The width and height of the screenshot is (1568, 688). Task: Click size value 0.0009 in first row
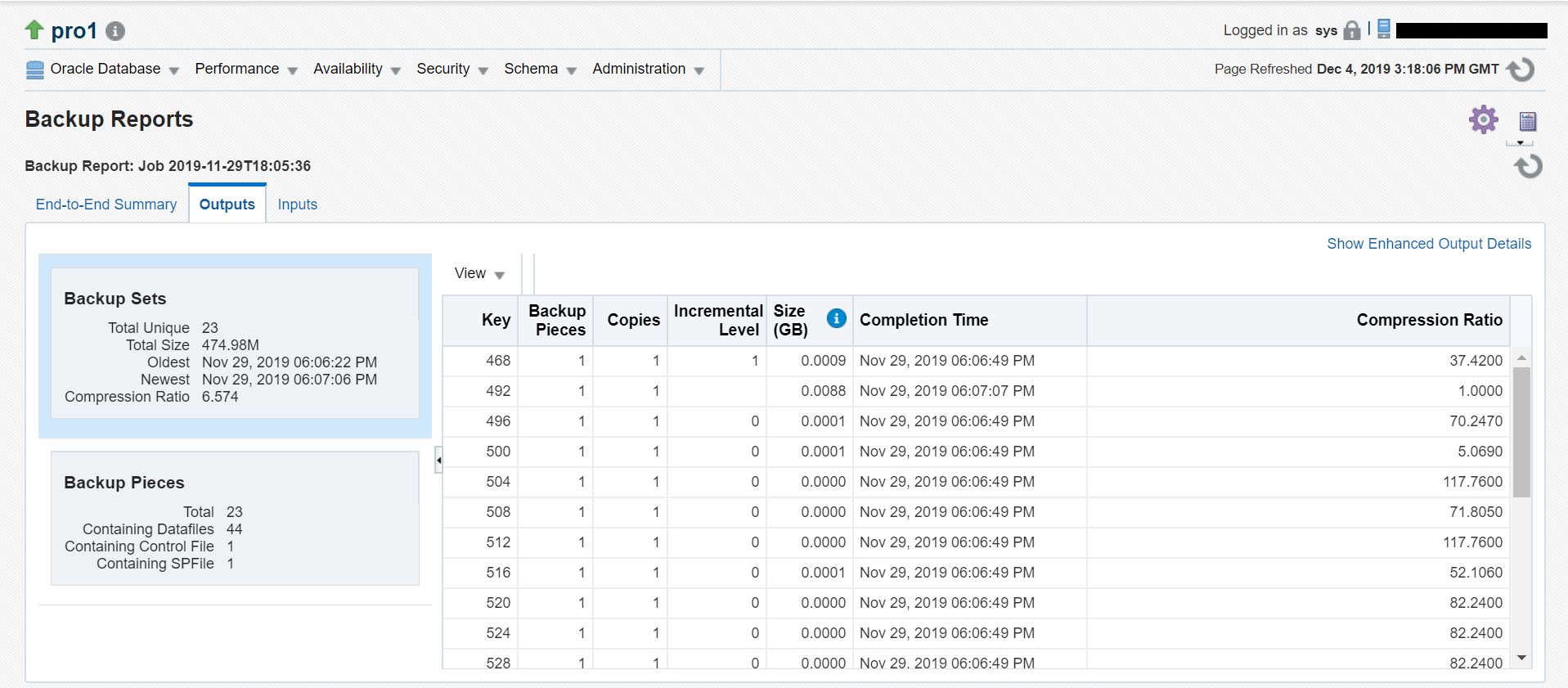[824, 361]
